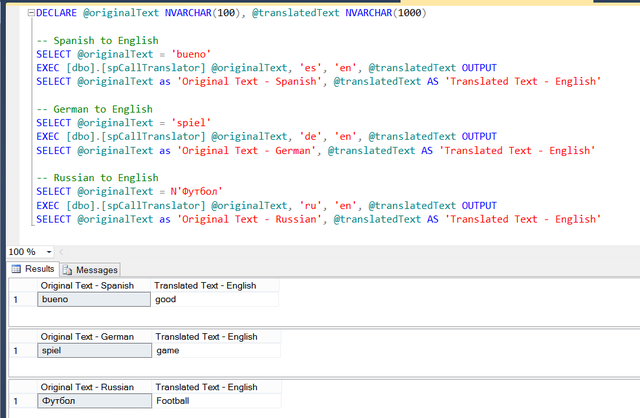Click 'Original Text - German' column header

pos(94,337)
